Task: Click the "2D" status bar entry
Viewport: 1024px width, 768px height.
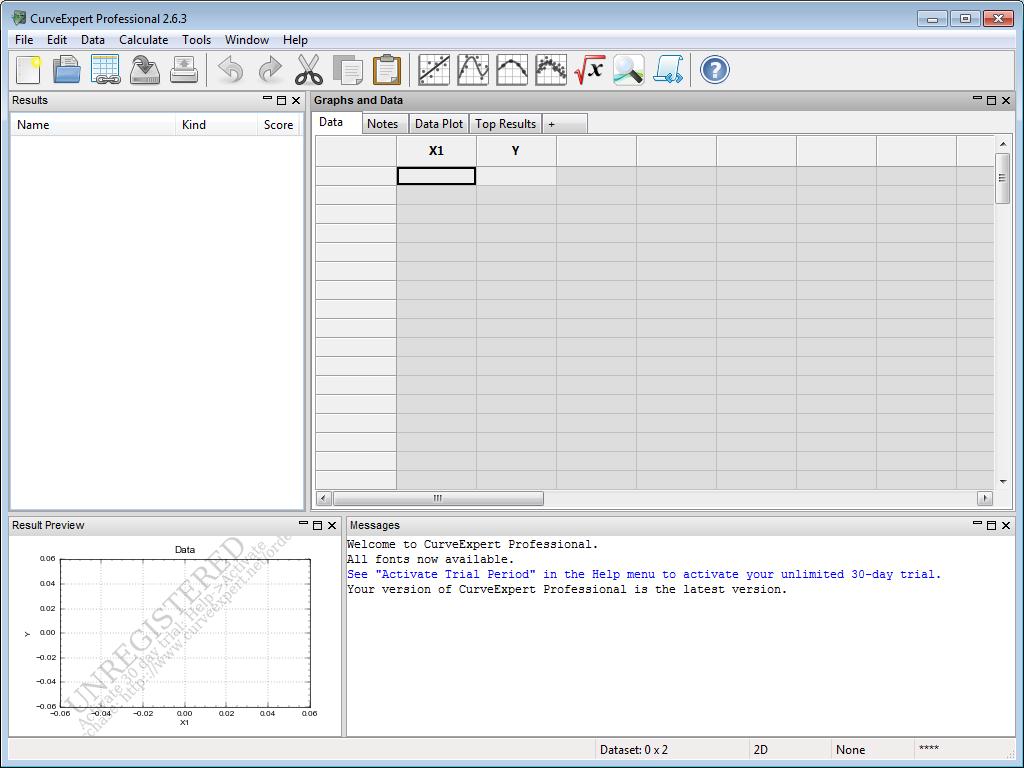Action: [761, 750]
